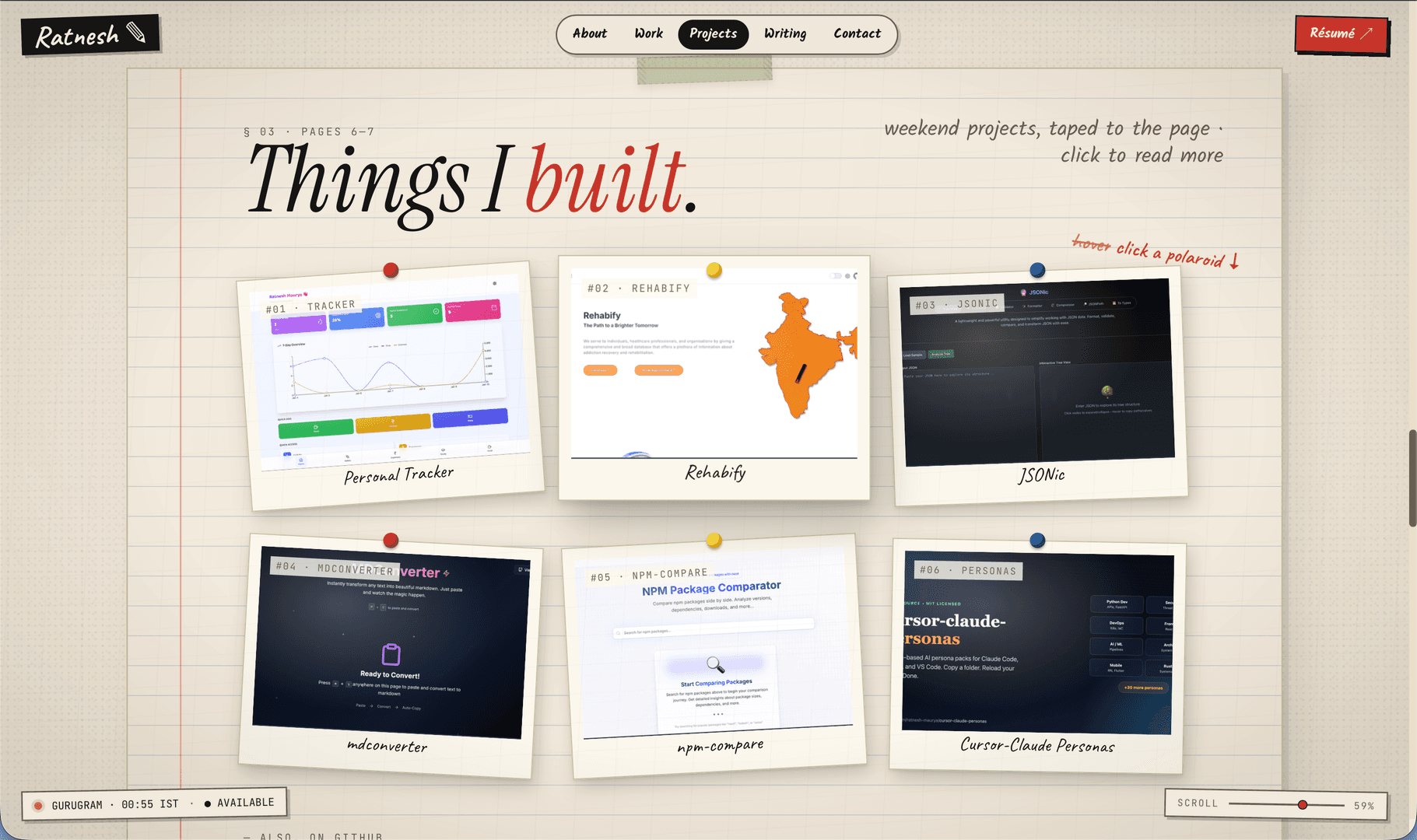The width and height of the screenshot is (1417, 840).
Task: Click the blue pushpin on JSONic polaroid
Action: pyautogui.click(x=1037, y=270)
